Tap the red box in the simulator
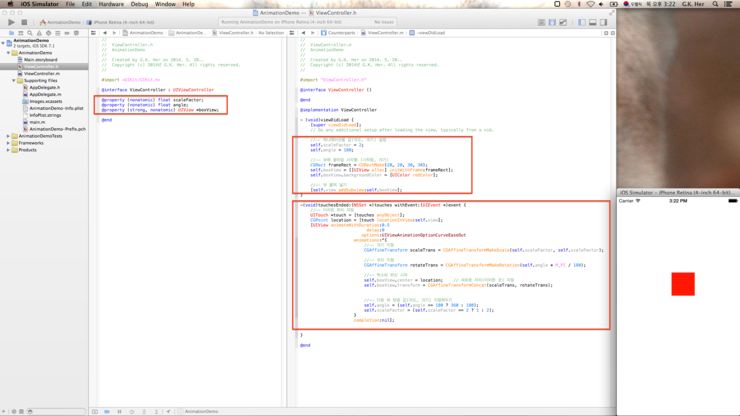 [x=683, y=284]
